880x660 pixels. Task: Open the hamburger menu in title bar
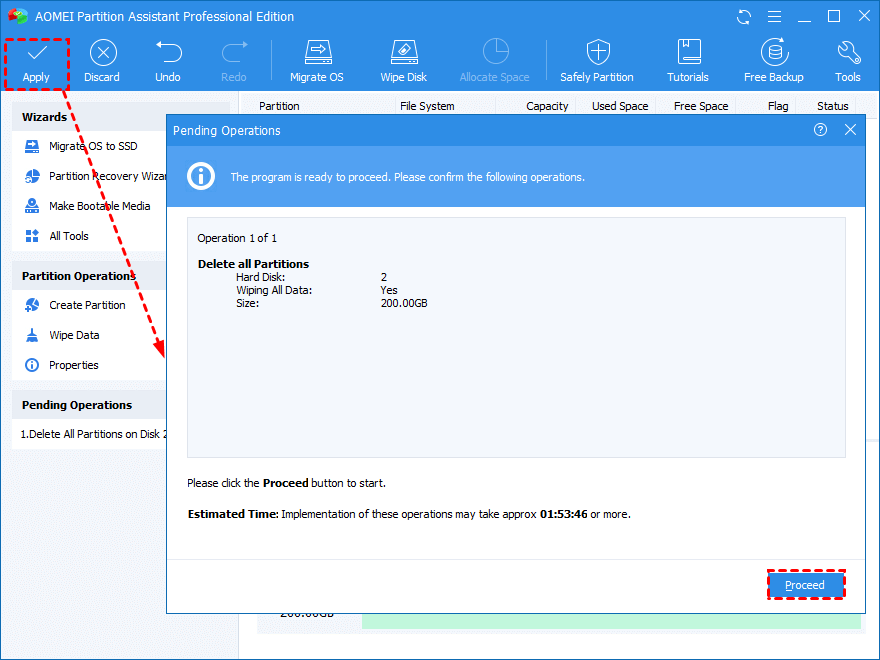(774, 17)
